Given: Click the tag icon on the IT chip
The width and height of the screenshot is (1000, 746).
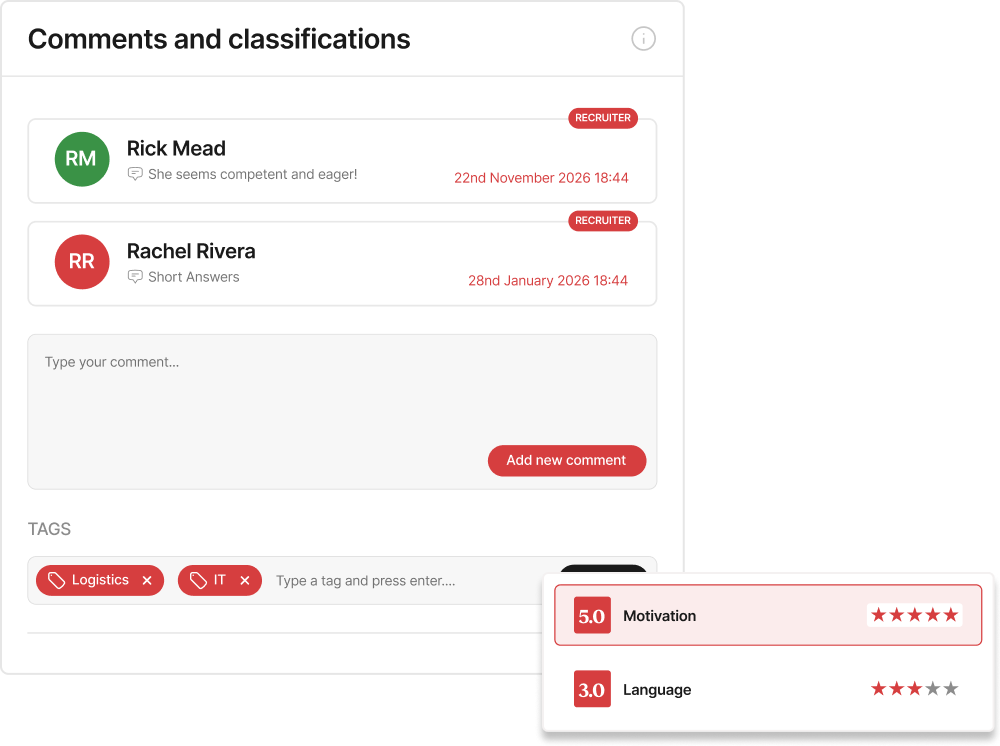Looking at the screenshot, I should [x=198, y=580].
